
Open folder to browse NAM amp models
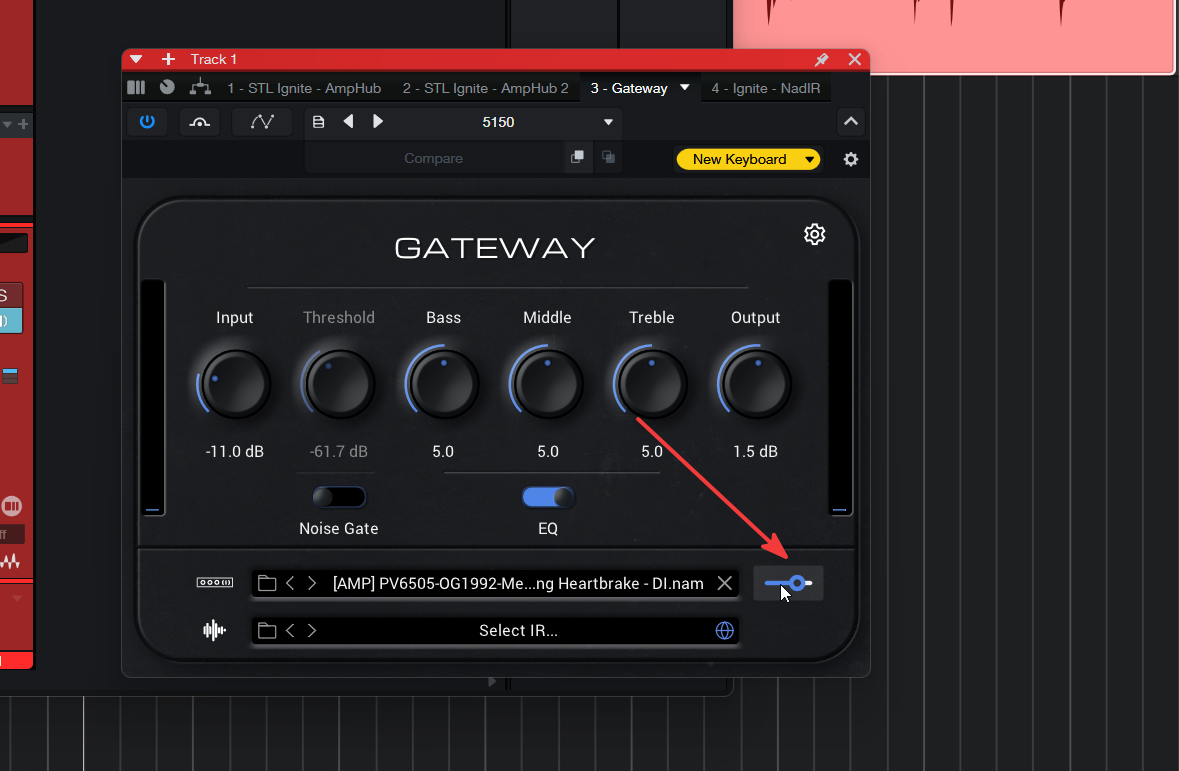267,583
